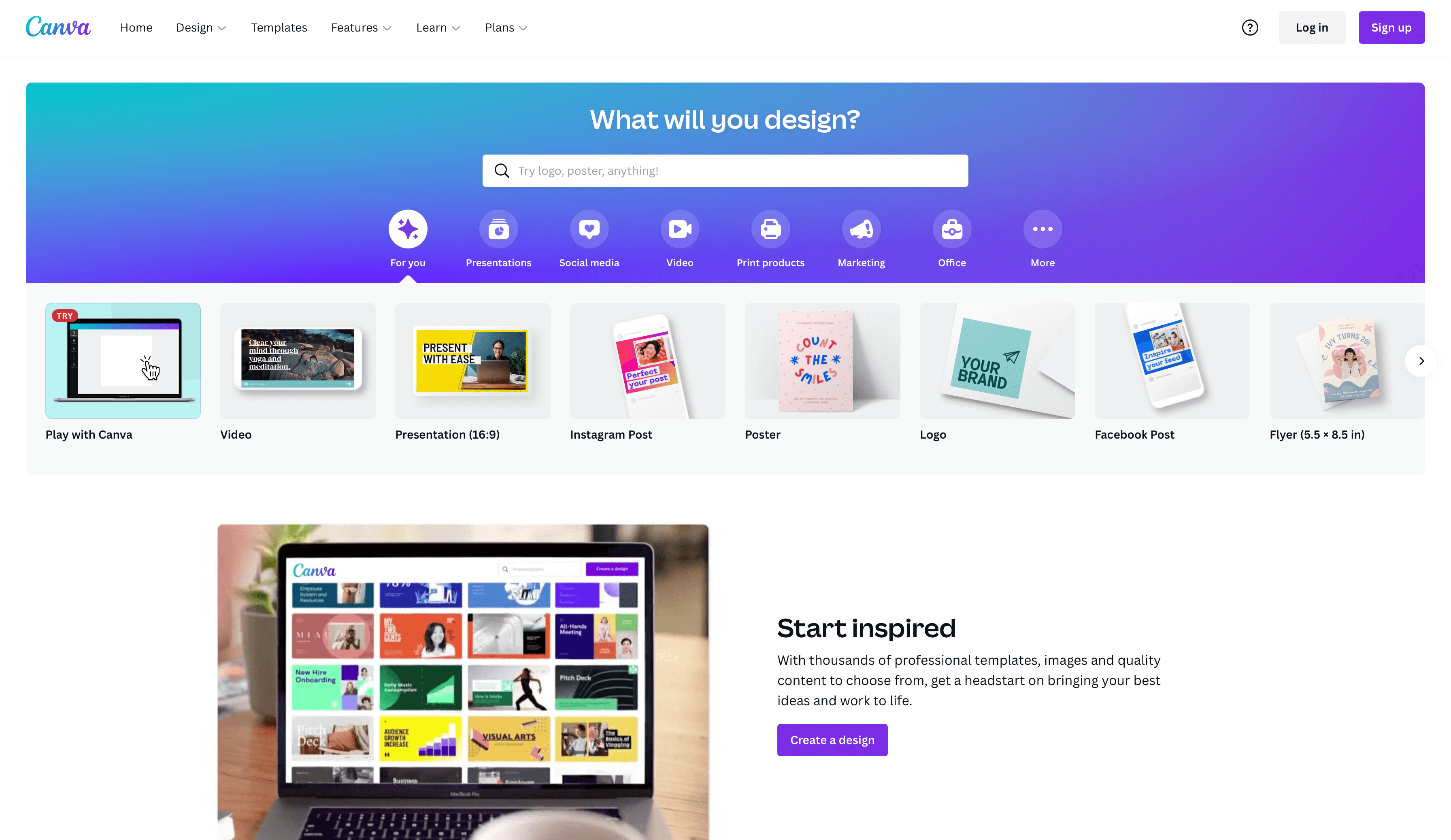Expand the Design dropdown menu
This screenshot has width=1451, height=840.
[199, 27]
